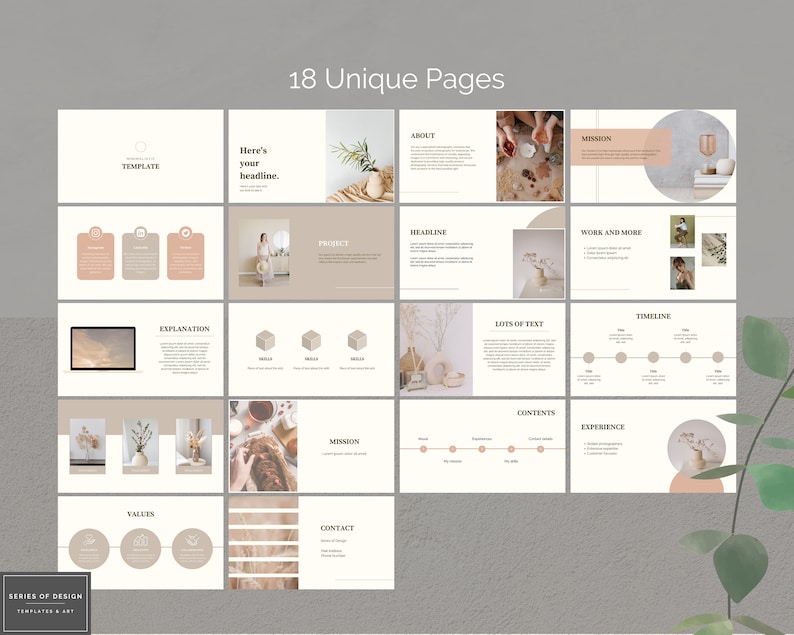Select the slide with three plant photos
This screenshot has width=794, height=635.
[x=141, y=446]
